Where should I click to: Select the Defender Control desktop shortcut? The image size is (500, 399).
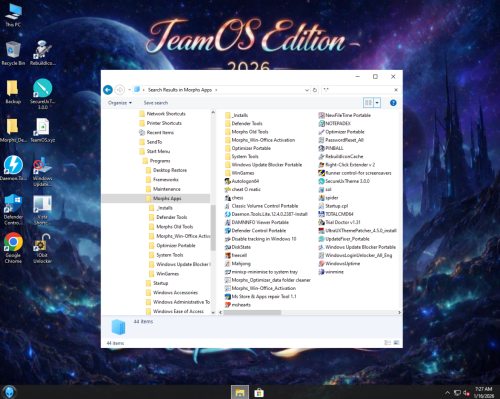(13, 209)
